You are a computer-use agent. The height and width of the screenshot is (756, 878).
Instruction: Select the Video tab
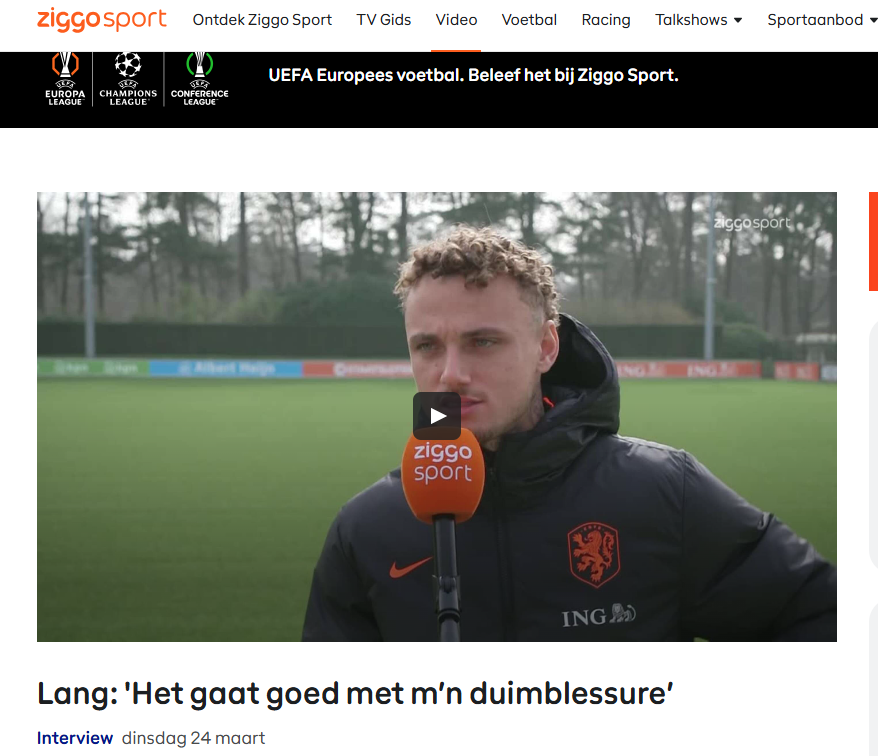click(x=456, y=20)
